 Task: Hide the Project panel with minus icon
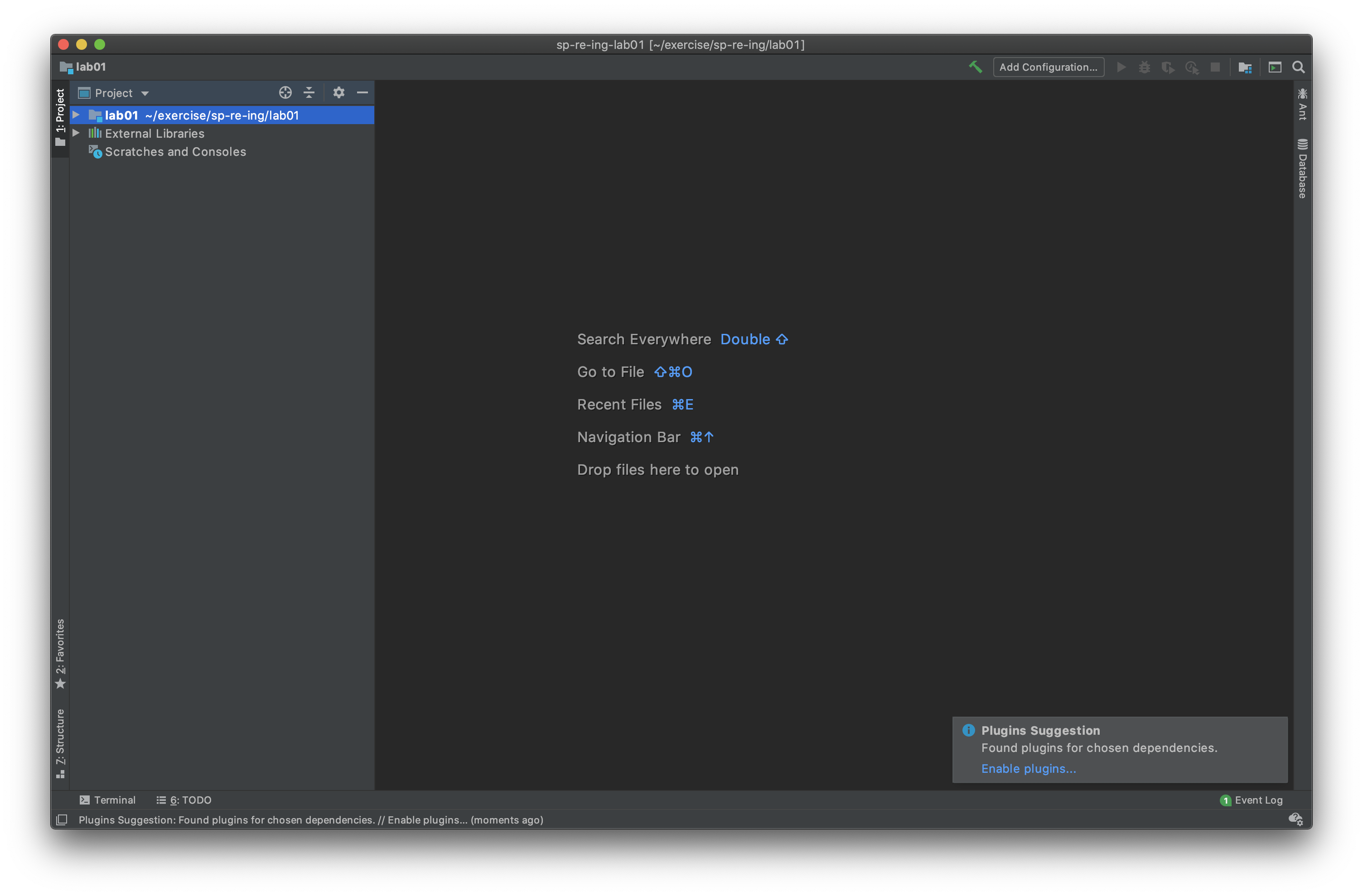[362, 93]
